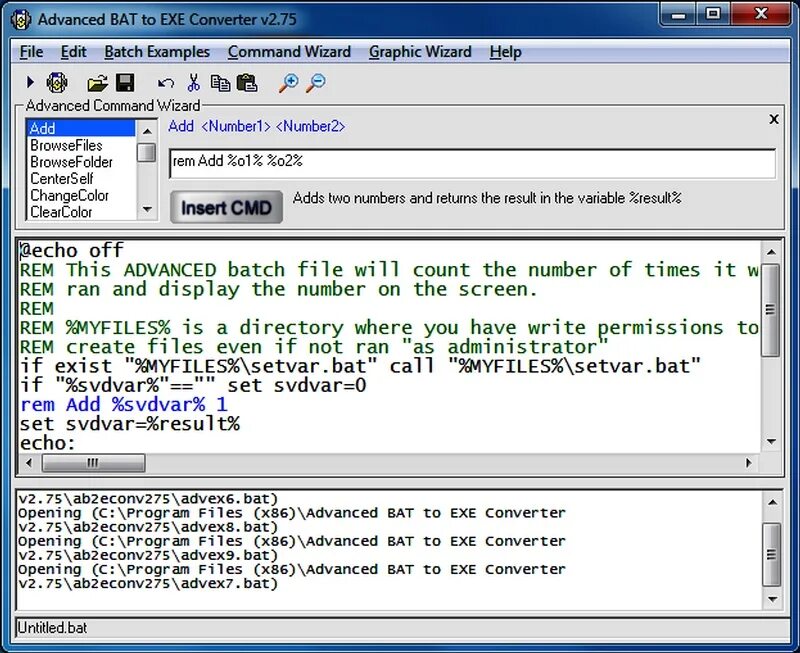This screenshot has height=653, width=800.
Task: Open the Graphic Wizard menu
Action: click(420, 52)
